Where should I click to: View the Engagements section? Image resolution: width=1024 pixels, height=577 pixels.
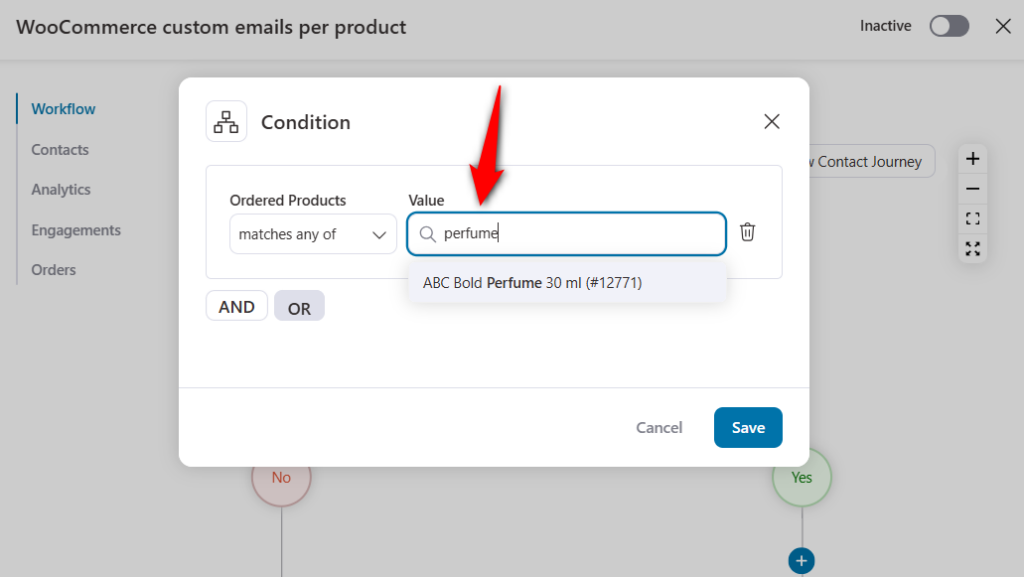click(76, 229)
